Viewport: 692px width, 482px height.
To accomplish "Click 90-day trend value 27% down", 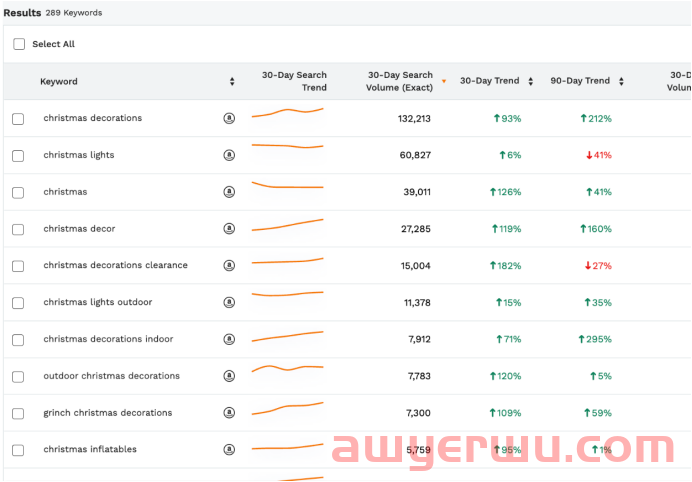I will click(x=598, y=266).
